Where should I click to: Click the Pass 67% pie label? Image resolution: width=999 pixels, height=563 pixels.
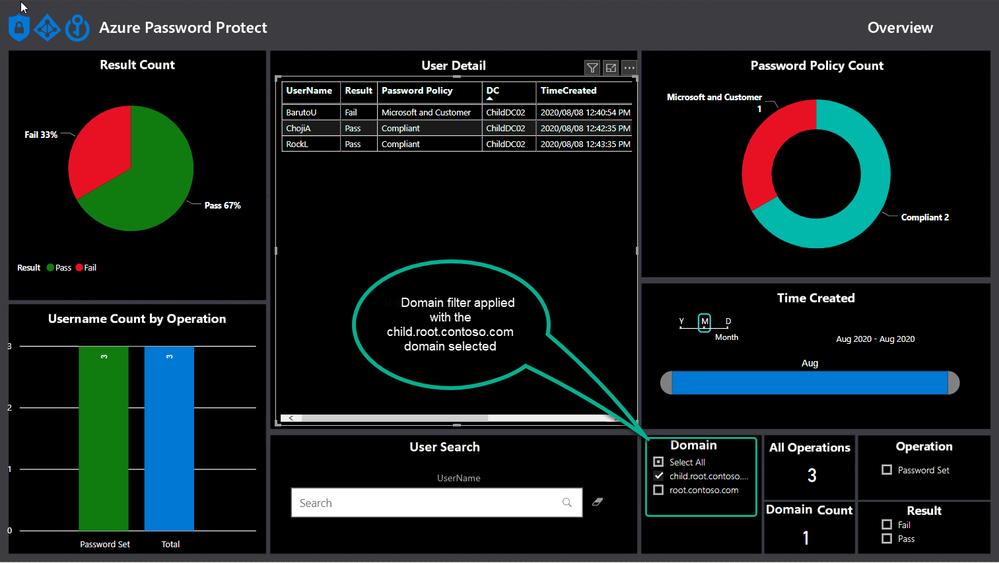[222, 205]
